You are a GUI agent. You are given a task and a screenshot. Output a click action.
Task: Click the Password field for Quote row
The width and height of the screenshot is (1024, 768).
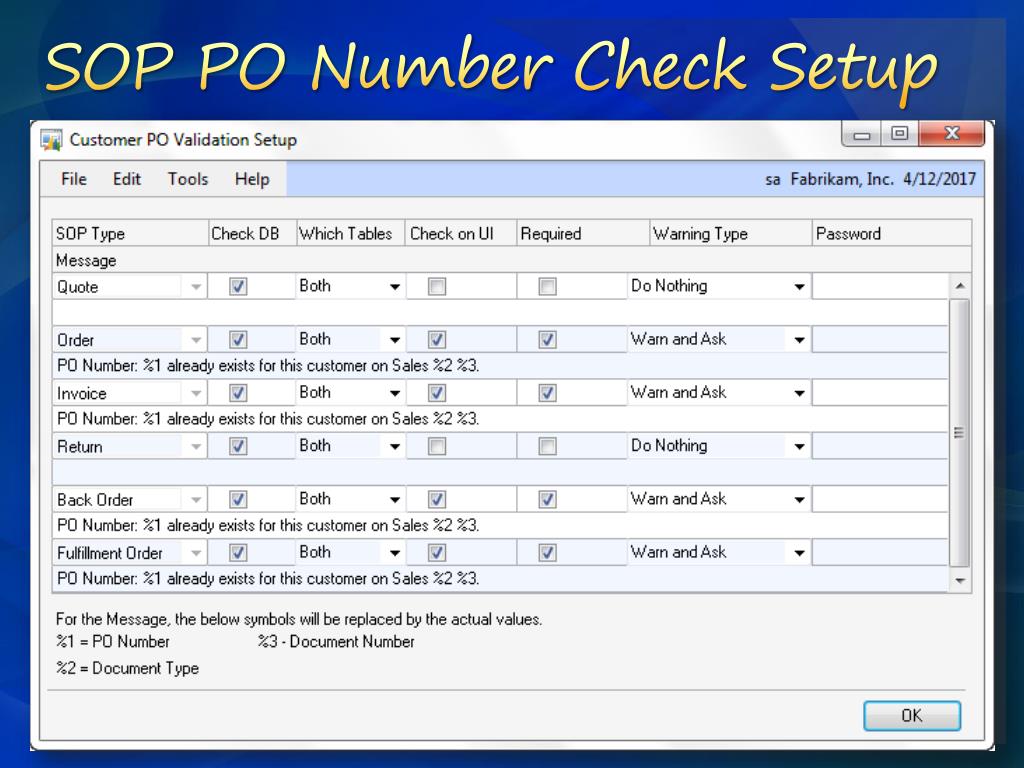coord(880,286)
